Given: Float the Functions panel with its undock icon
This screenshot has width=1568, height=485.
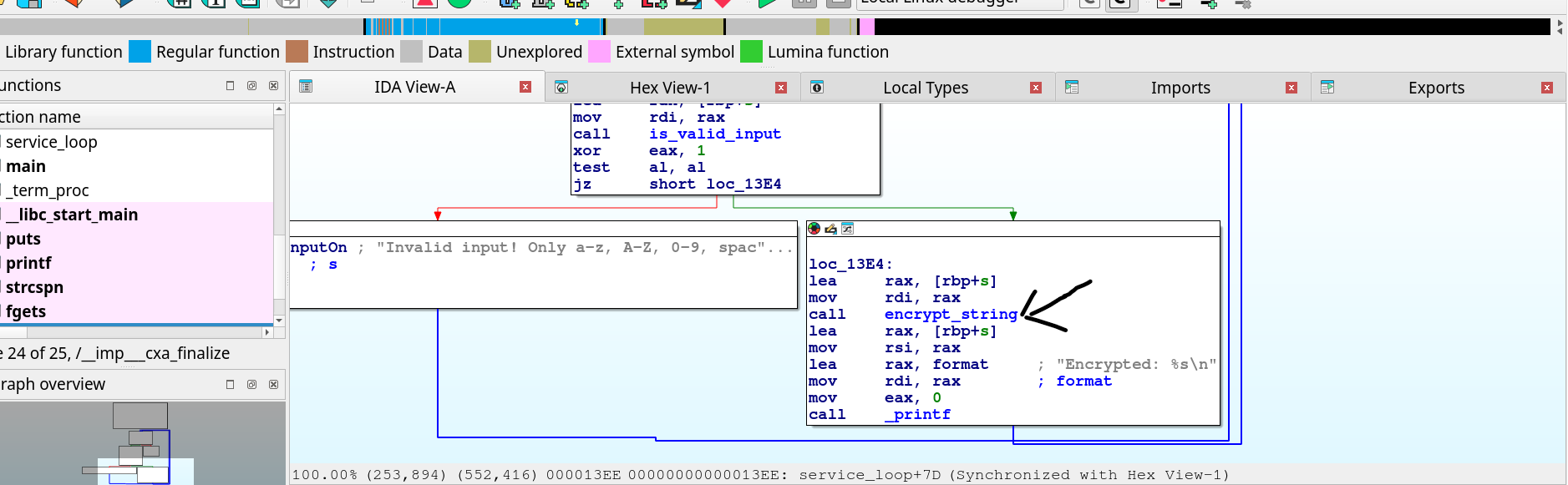Looking at the screenshot, I should [x=251, y=86].
